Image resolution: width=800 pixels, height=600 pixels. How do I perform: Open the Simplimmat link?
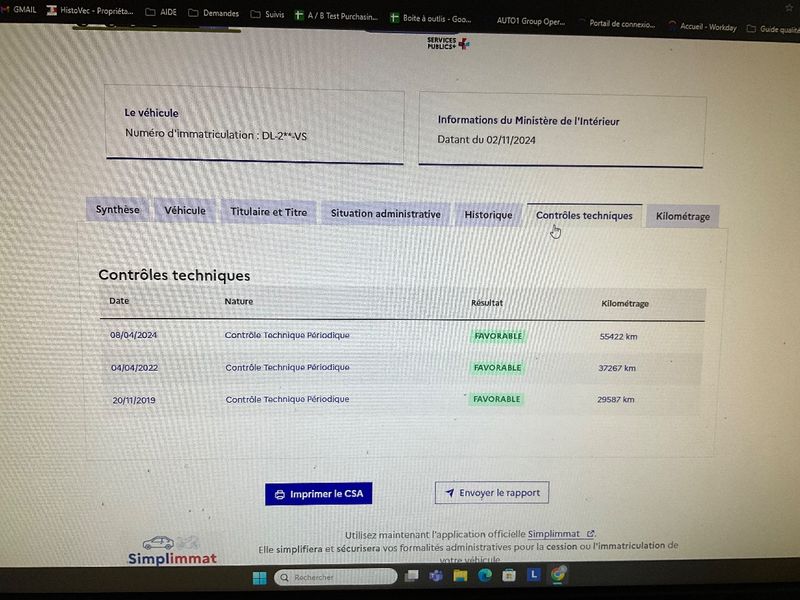(x=554, y=534)
